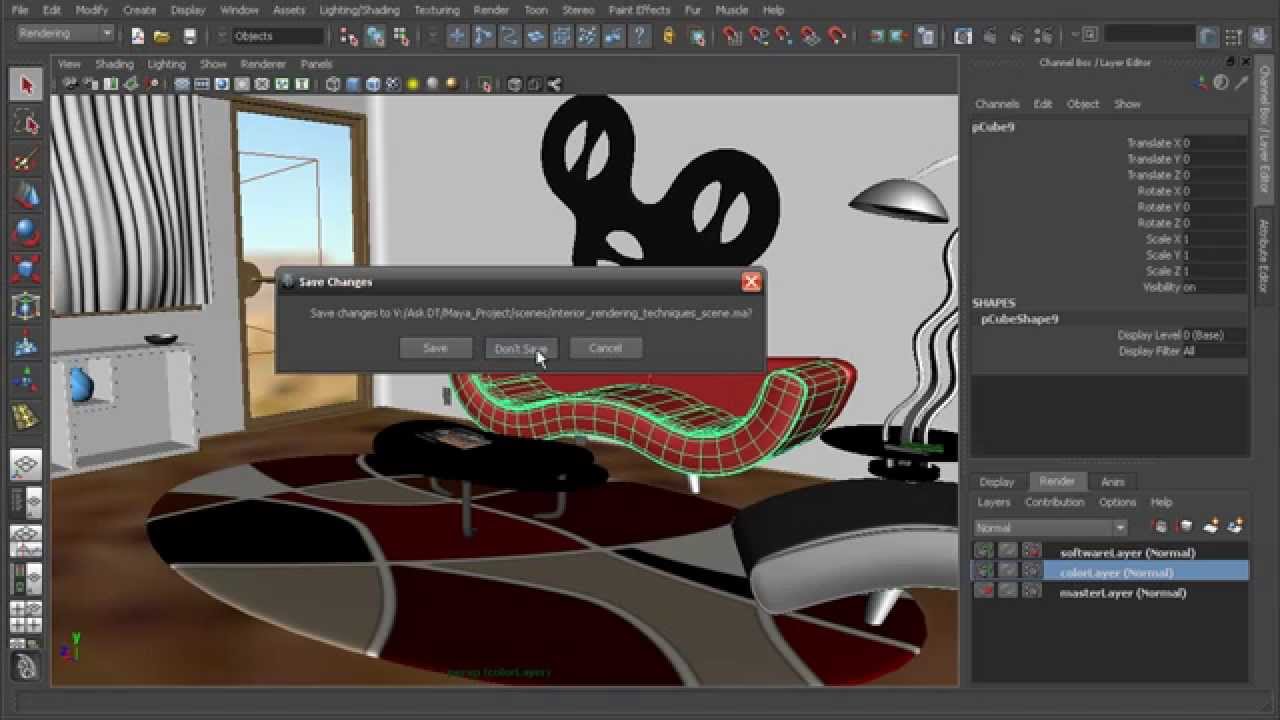Click select by object type icon

(375, 36)
